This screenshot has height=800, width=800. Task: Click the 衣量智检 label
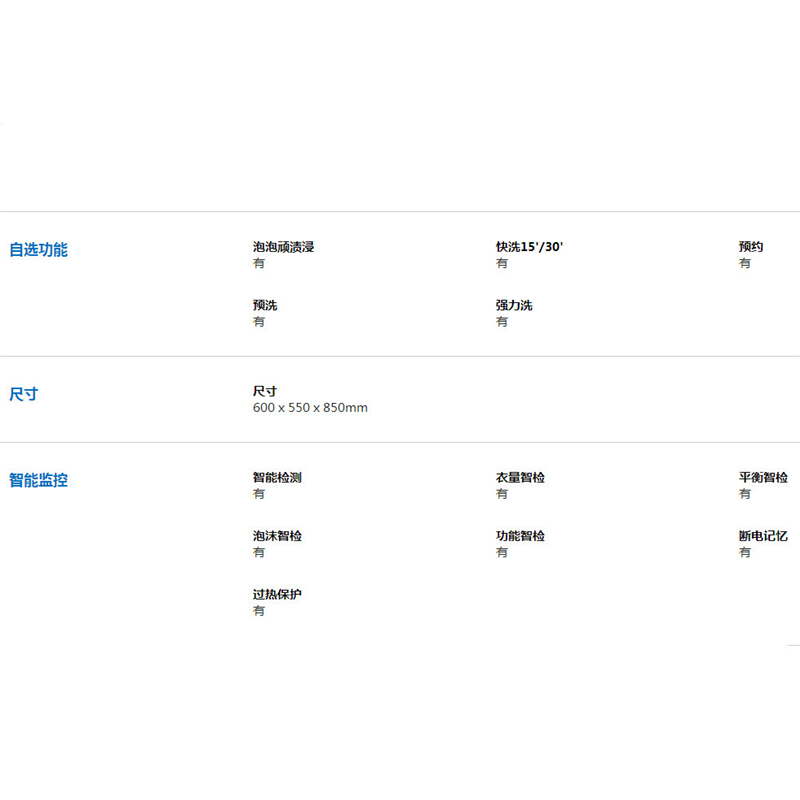[x=520, y=478]
